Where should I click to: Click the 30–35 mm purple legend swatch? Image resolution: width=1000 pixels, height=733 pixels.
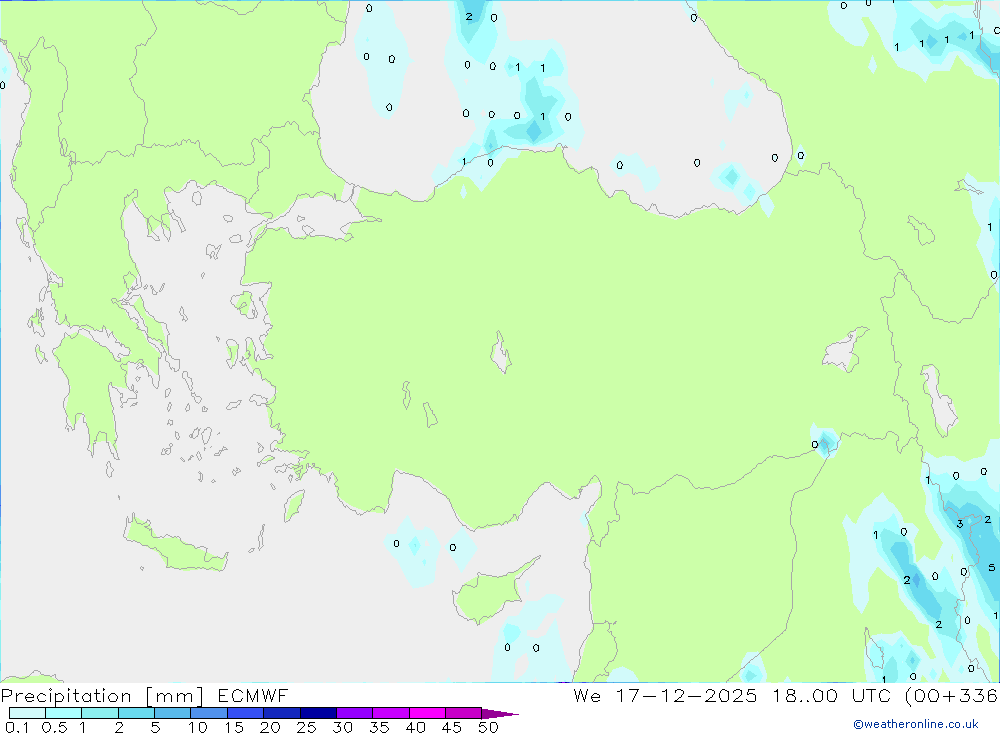click(354, 713)
